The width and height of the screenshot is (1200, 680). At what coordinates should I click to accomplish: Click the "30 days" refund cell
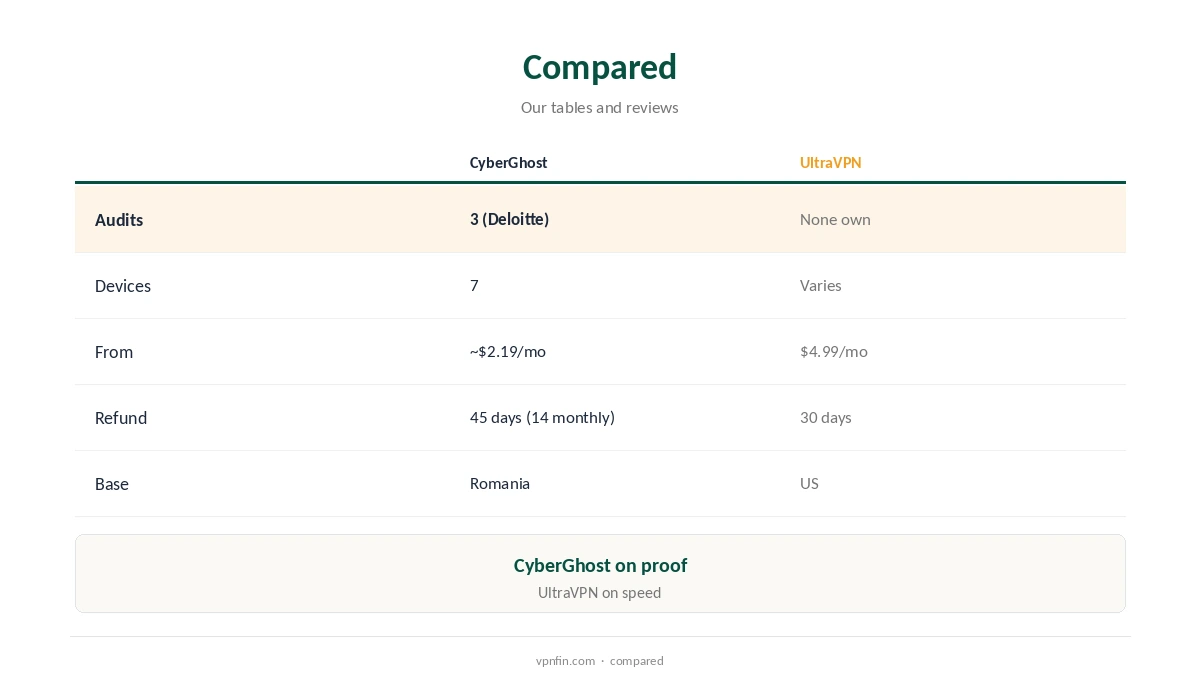point(826,417)
